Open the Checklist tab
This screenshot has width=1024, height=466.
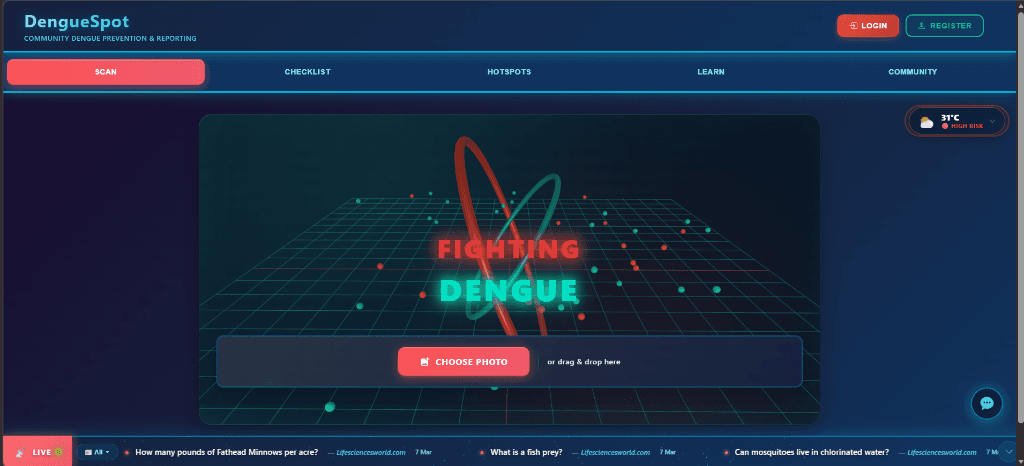point(308,72)
